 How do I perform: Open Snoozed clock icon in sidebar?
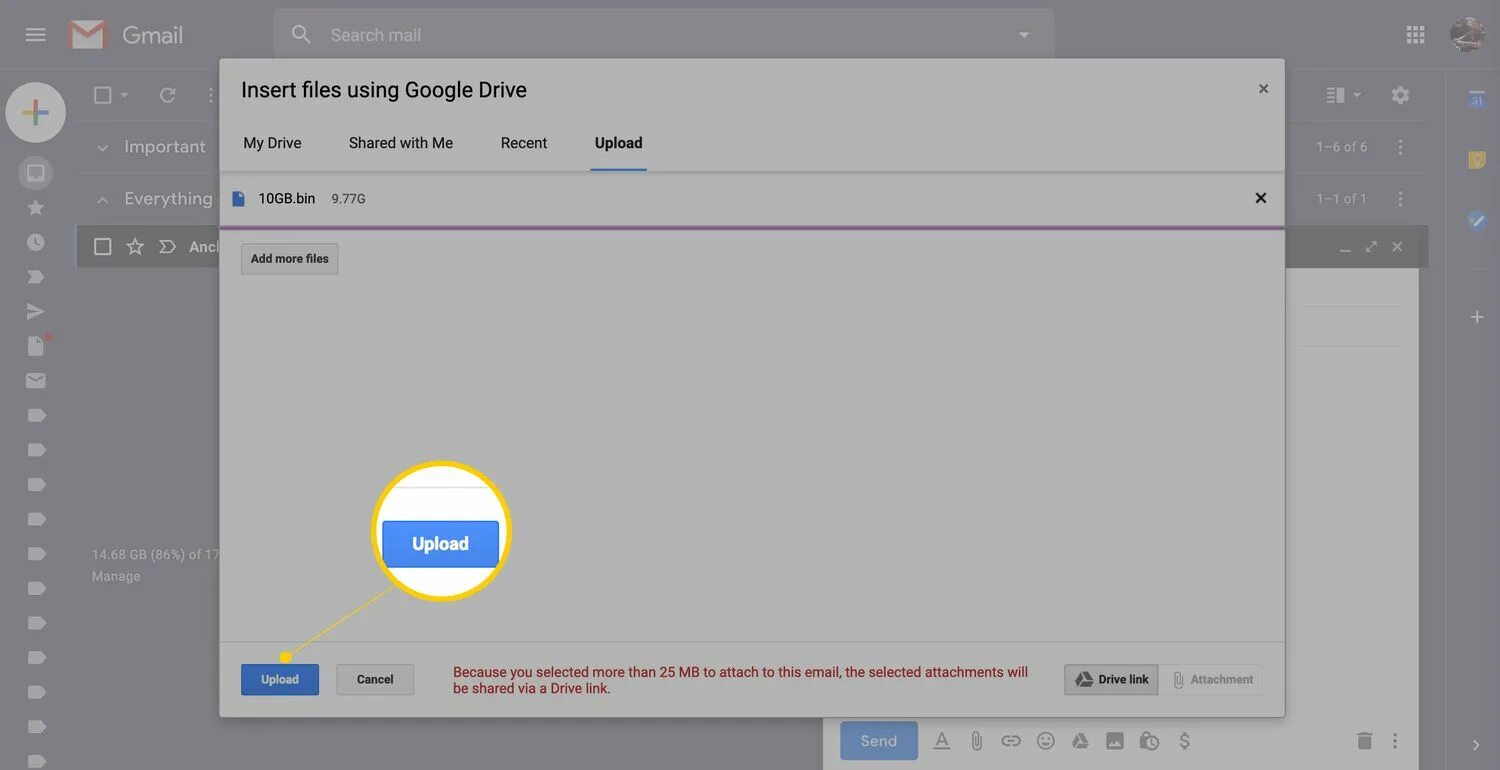click(x=36, y=242)
